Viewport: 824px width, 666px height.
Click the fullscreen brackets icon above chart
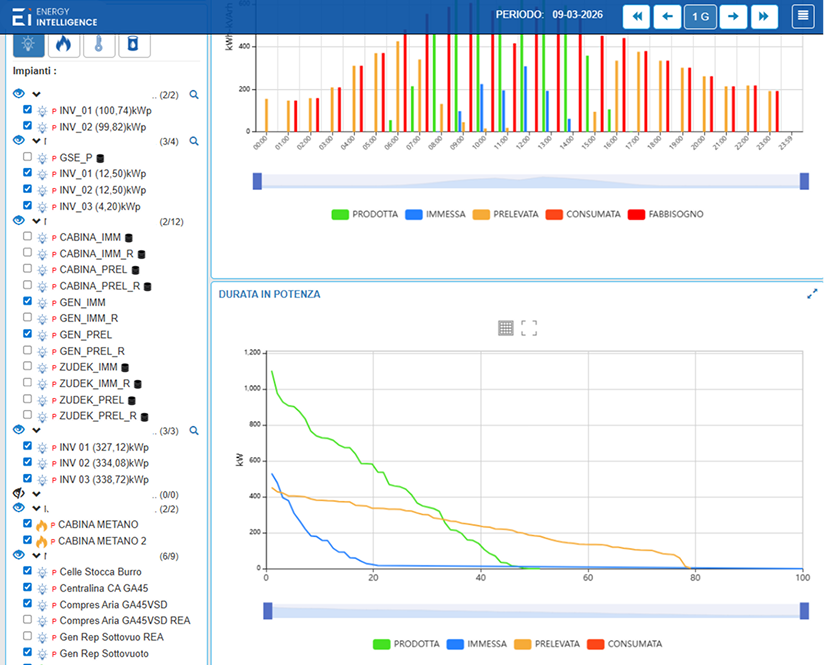tap(529, 328)
